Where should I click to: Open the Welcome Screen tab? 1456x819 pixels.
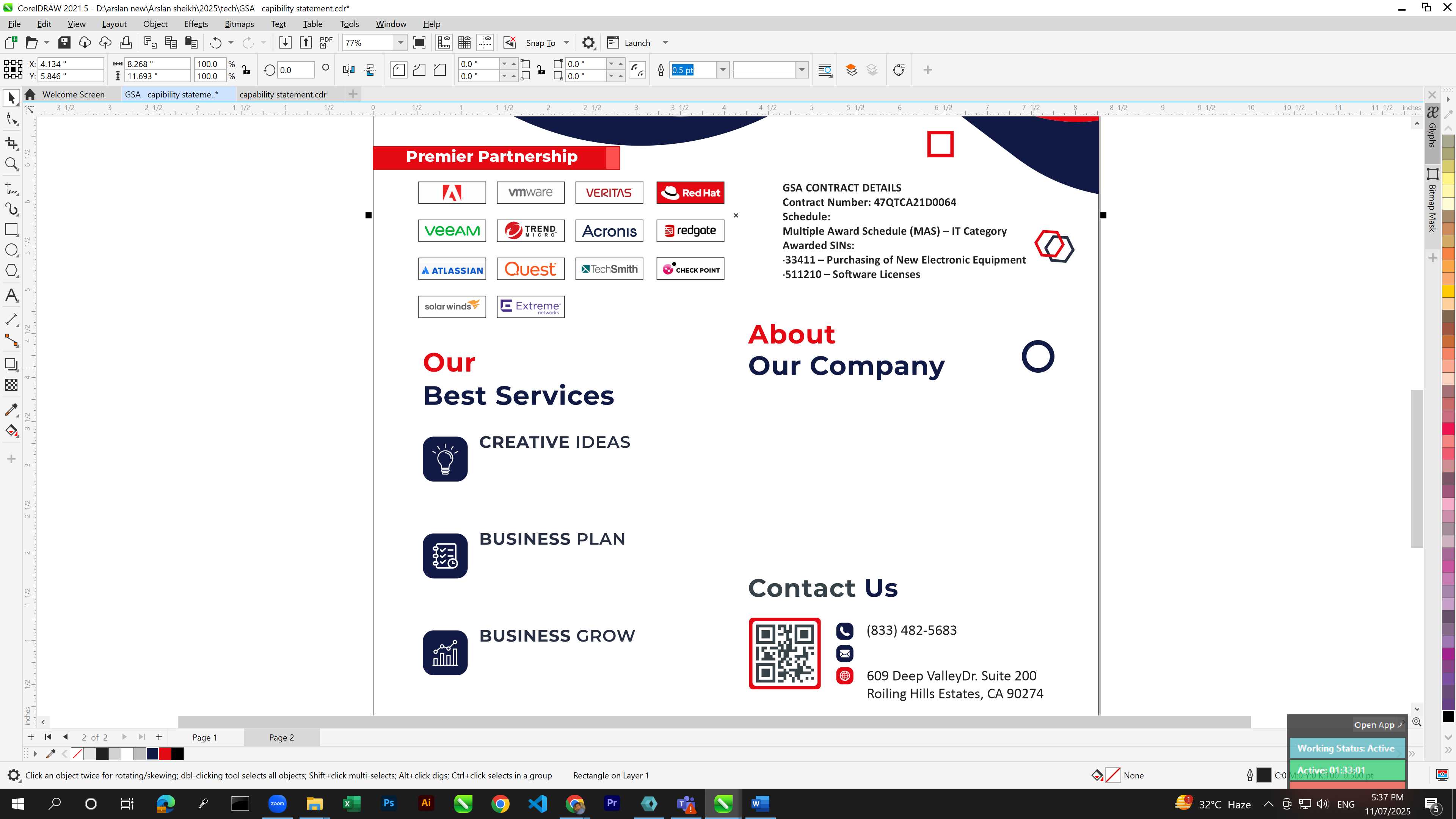click(74, 94)
